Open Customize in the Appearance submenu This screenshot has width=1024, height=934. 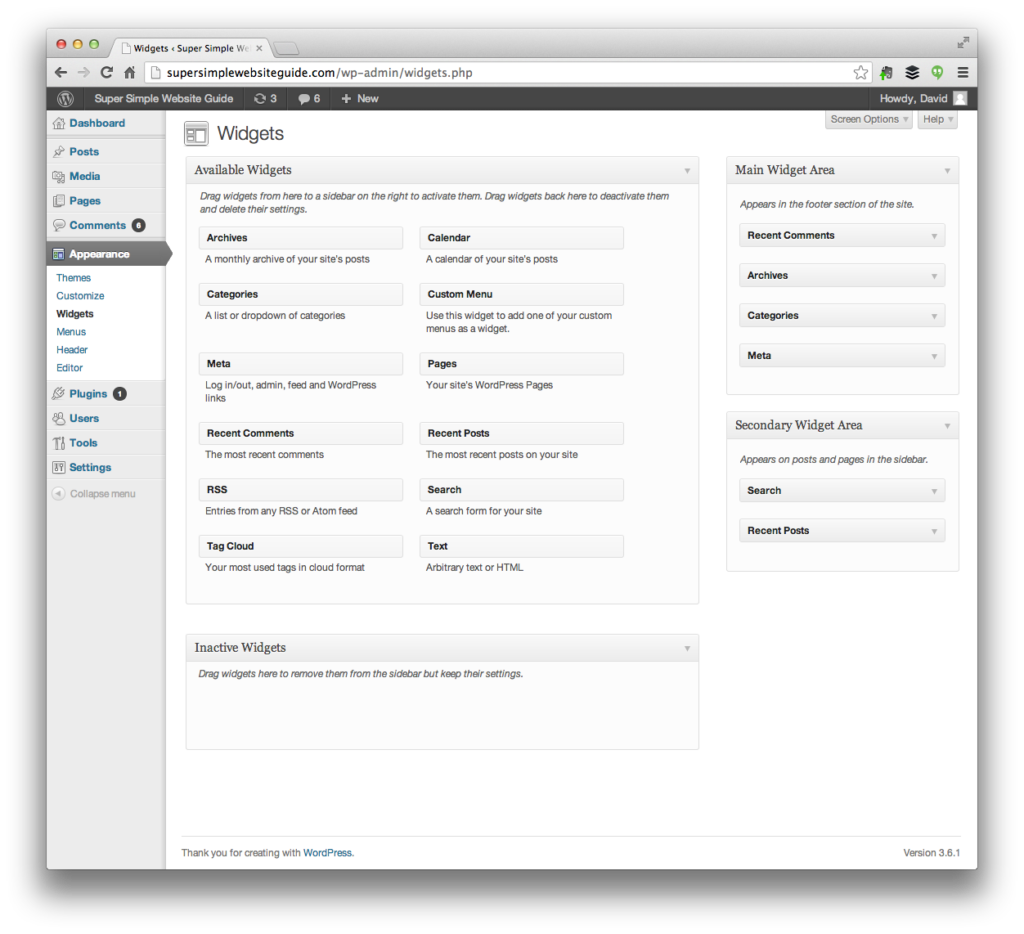[80, 296]
